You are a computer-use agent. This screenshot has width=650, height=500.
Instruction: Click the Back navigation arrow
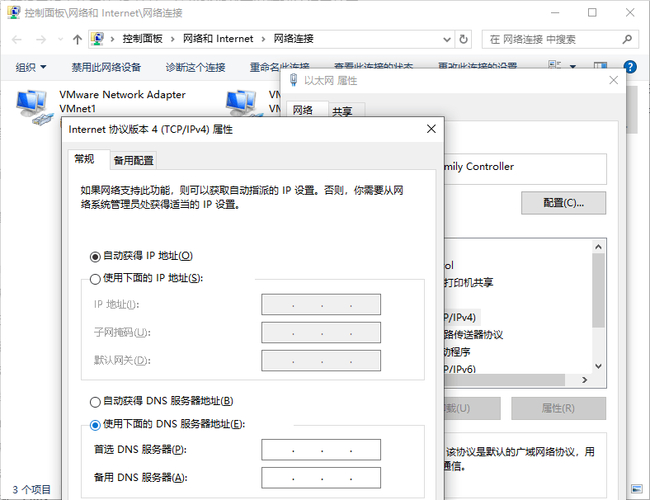[x=18, y=39]
